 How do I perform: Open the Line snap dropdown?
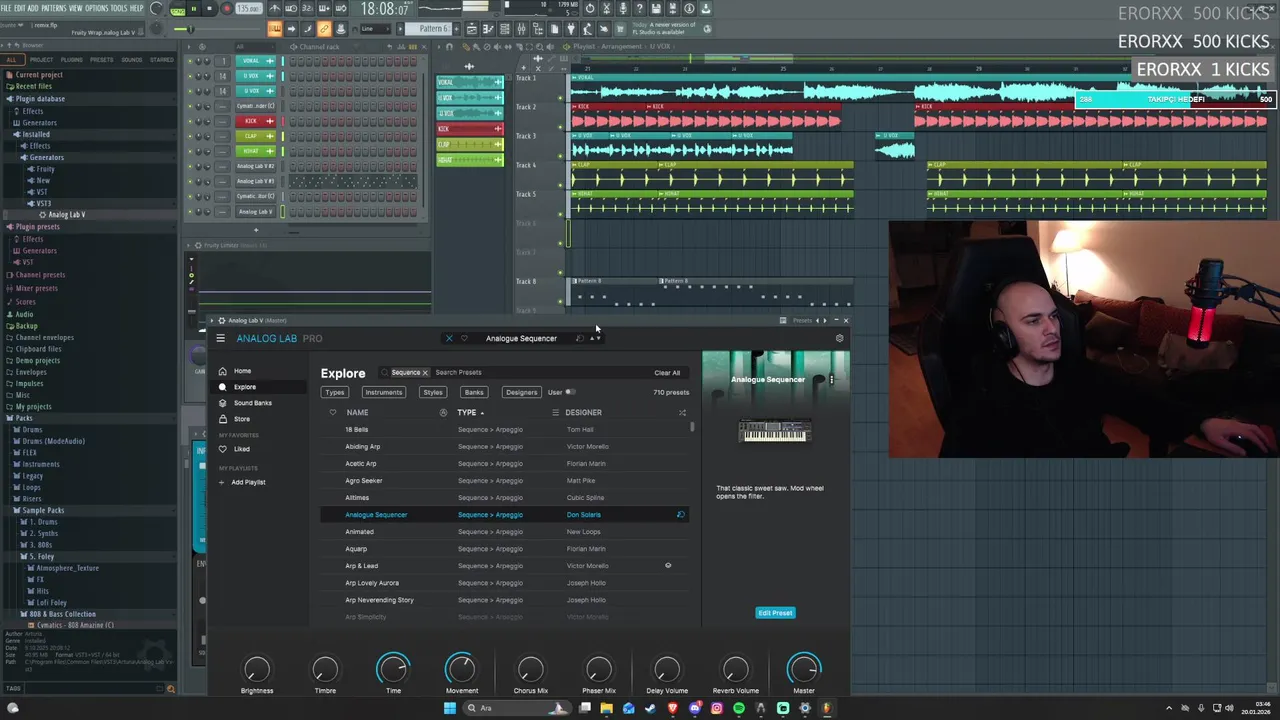[x=376, y=28]
